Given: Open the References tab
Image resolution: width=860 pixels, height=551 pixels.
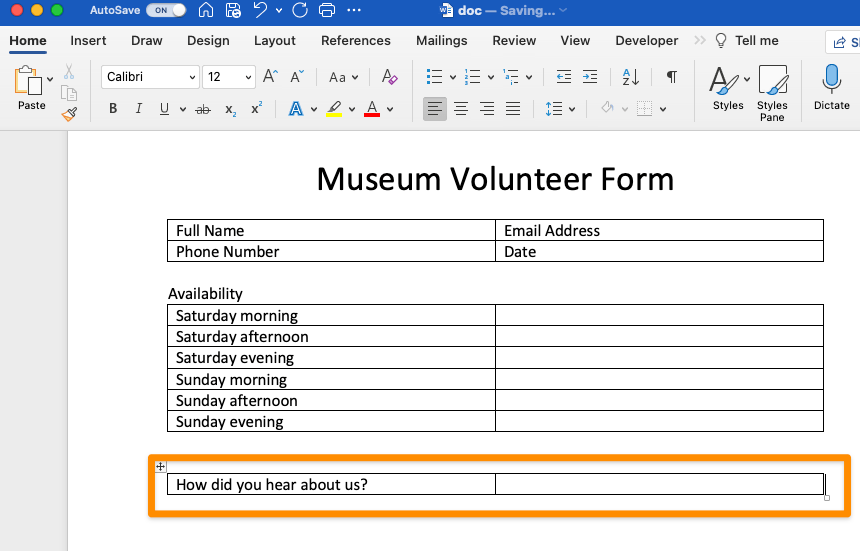Looking at the screenshot, I should click(355, 41).
